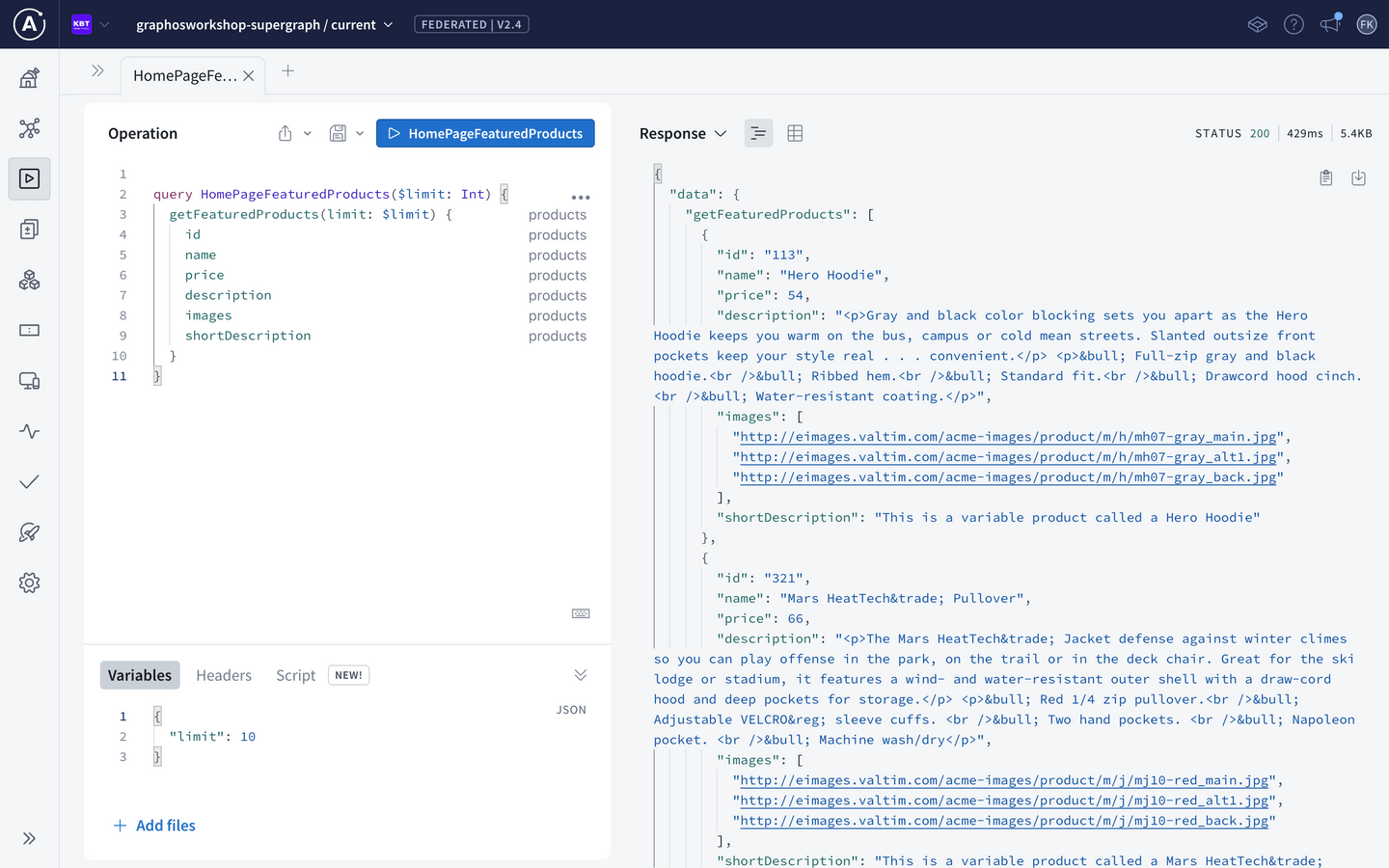Enable the formatted response view
The height and width of the screenshot is (868, 1389).
point(758,133)
